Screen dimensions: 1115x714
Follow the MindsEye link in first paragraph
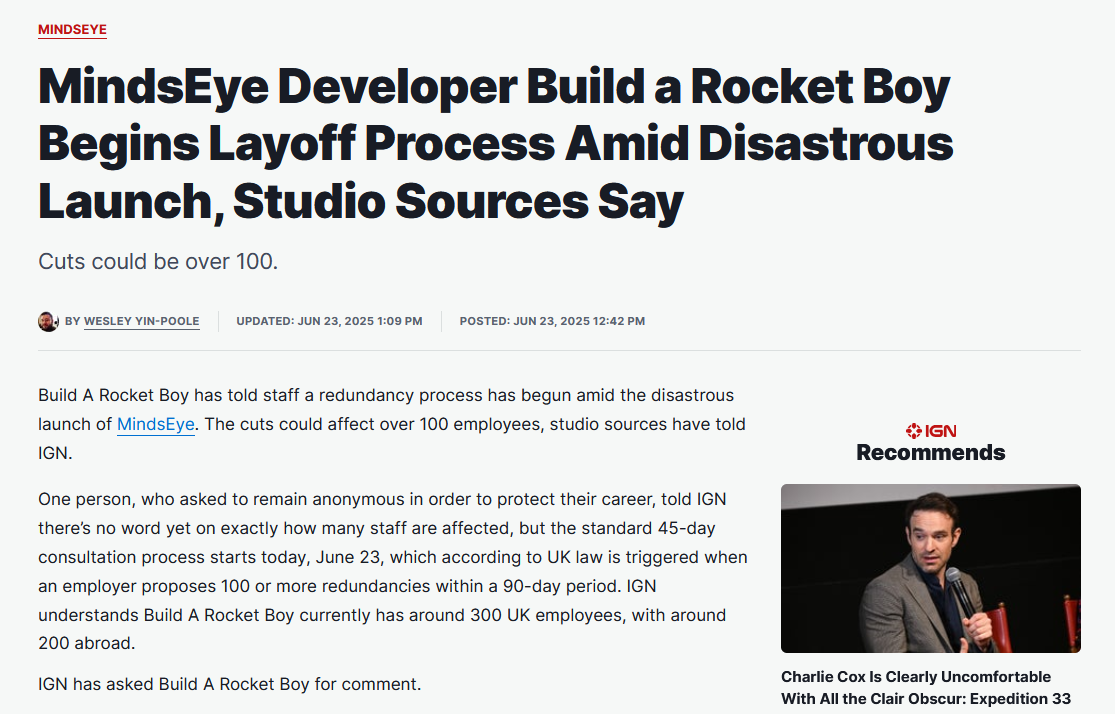(156, 425)
